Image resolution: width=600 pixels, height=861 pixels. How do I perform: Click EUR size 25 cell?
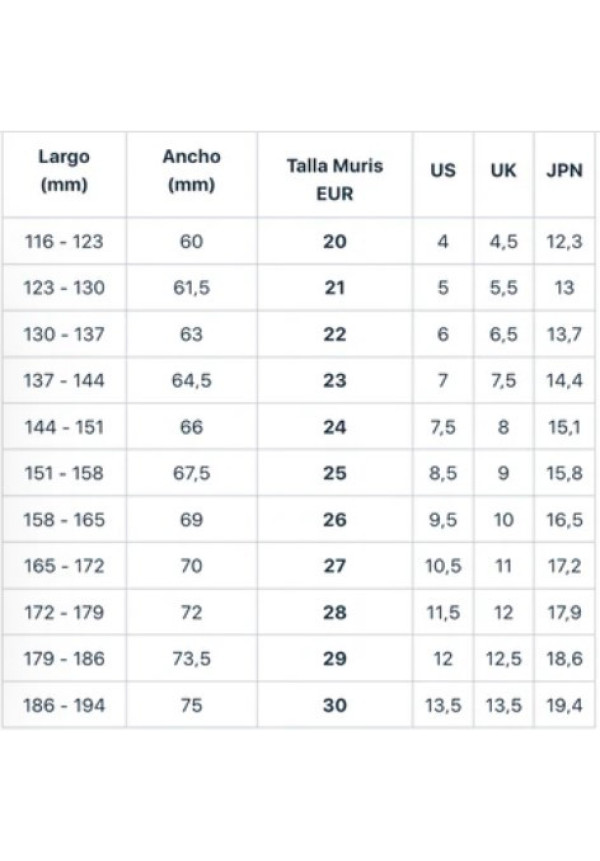pyautogui.click(x=335, y=474)
